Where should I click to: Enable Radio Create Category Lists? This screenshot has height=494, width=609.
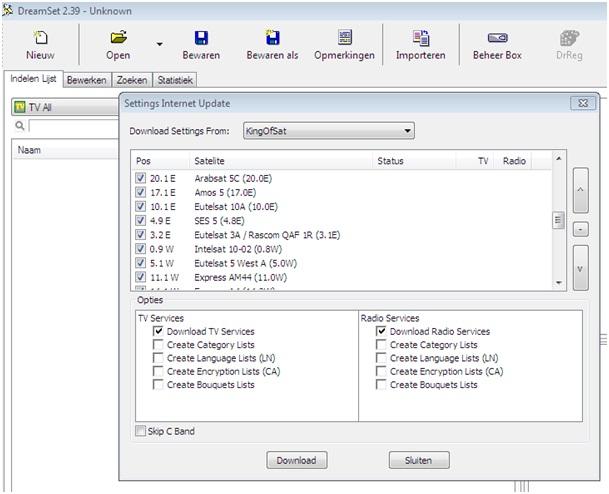click(381, 344)
